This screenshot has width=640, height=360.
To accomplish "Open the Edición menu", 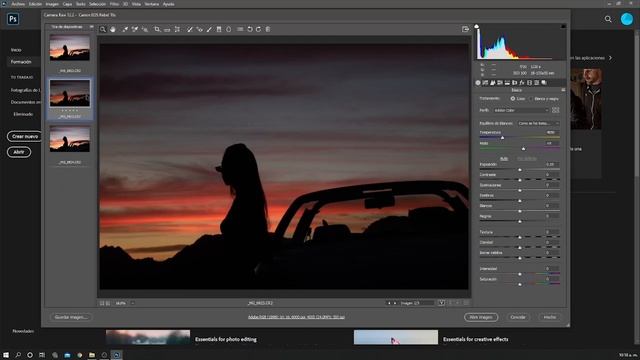I will tap(35, 4).
